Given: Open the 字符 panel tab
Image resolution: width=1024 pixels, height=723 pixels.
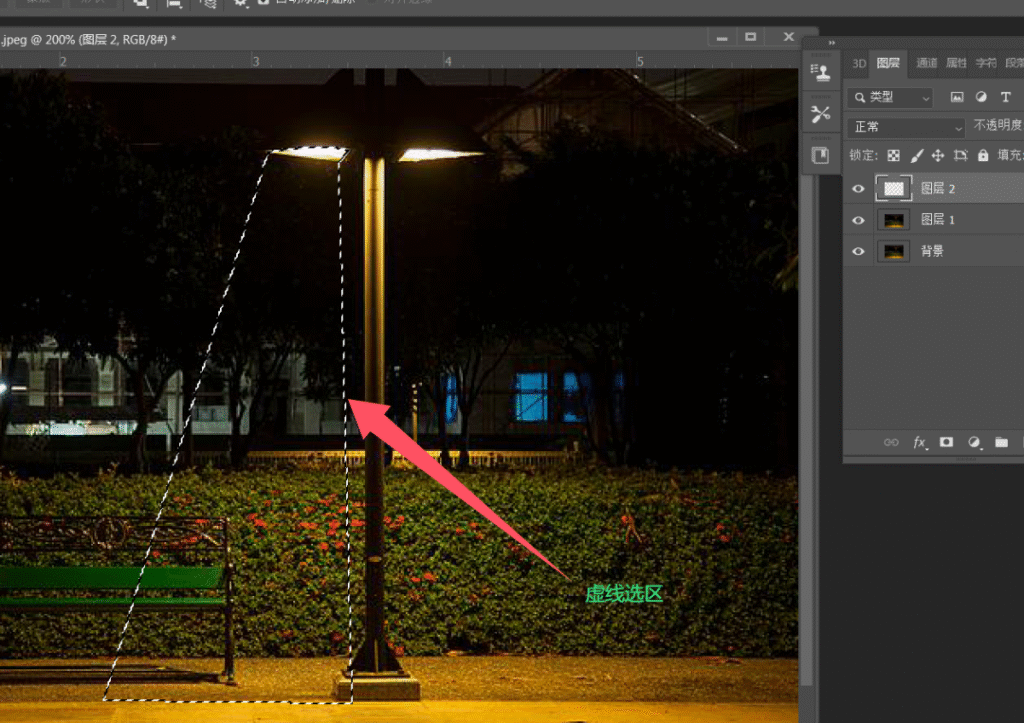Looking at the screenshot, I should pos(986,63).
